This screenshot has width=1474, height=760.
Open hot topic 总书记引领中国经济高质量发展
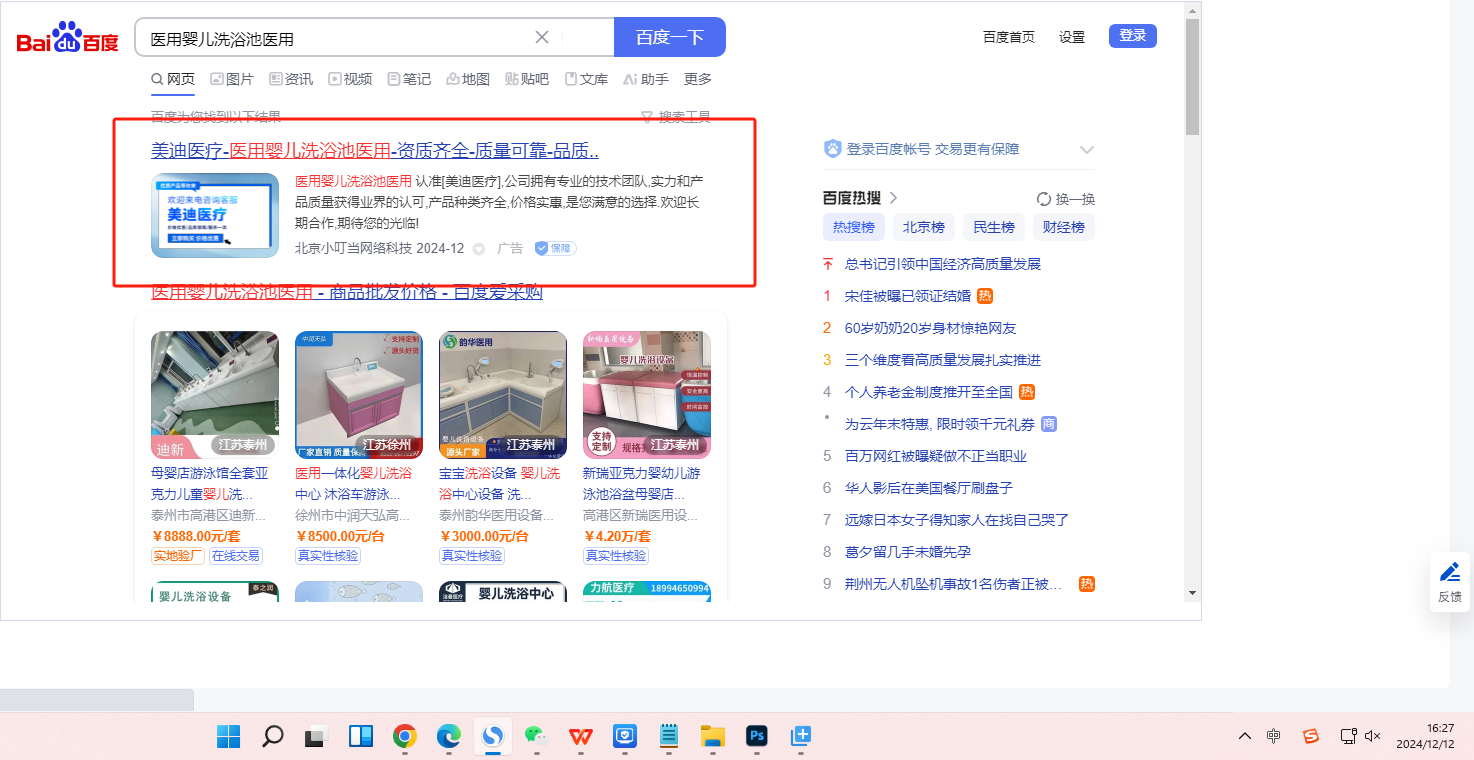943,264
